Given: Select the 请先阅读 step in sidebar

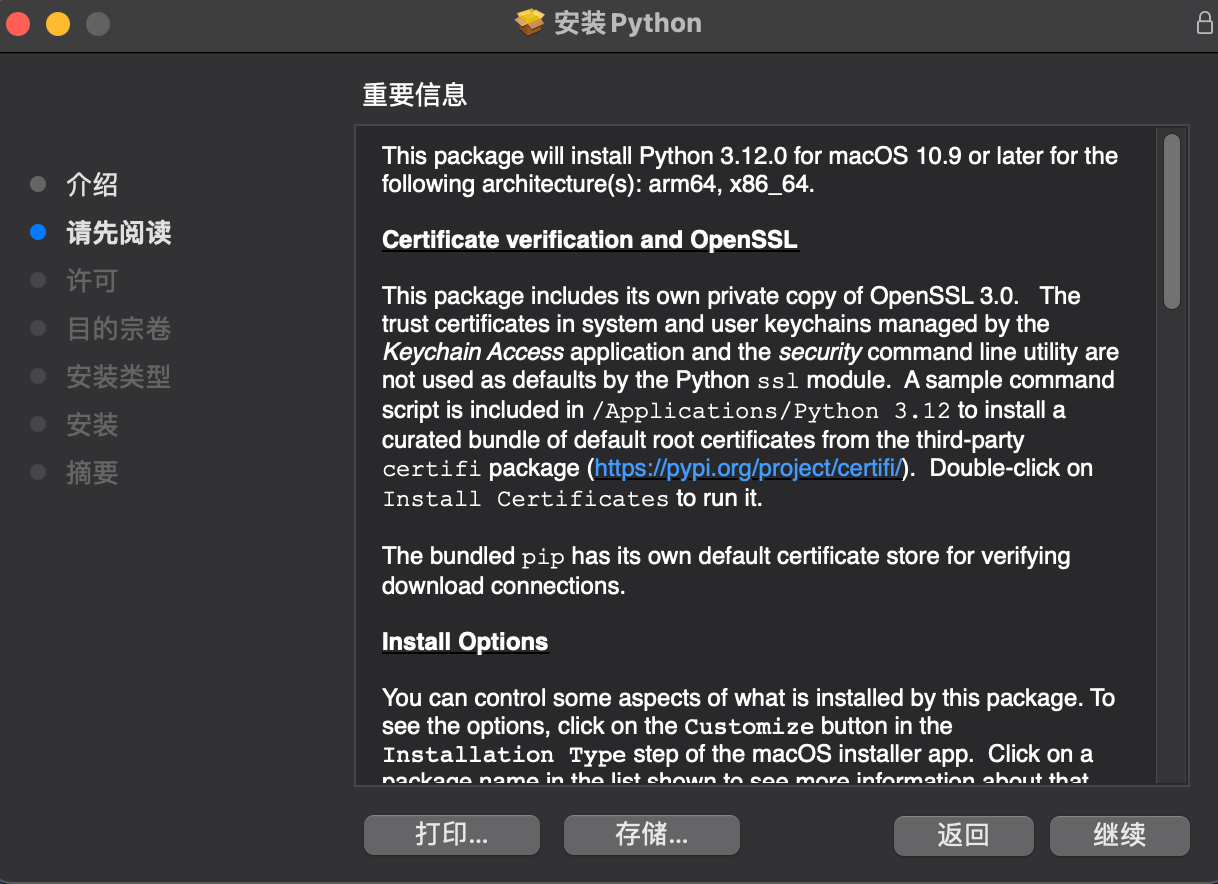Looking at the screenshot, I should click(119, 232).
